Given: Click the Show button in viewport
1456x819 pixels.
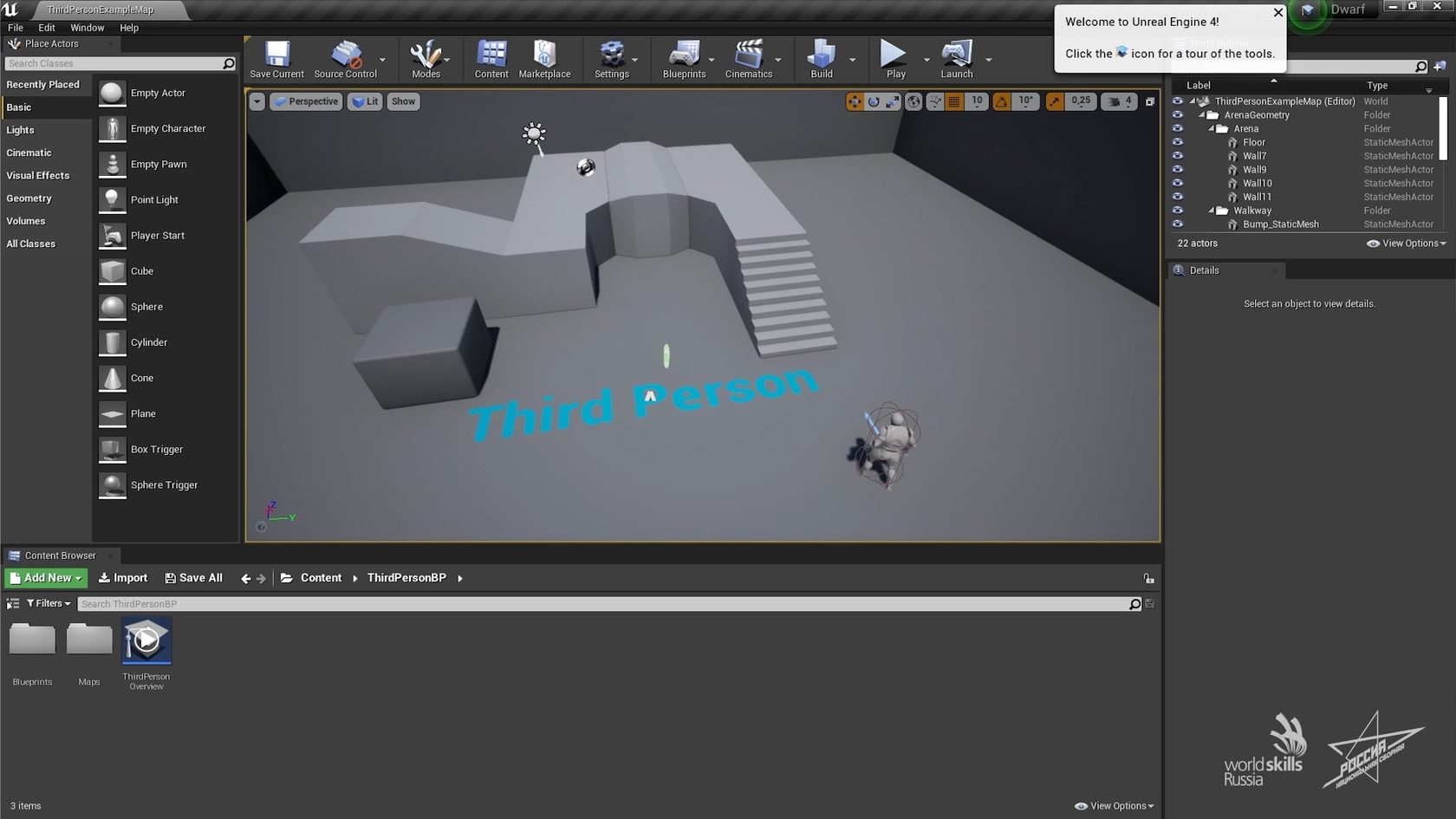Looking at the screenshot, I should point(403,101).
